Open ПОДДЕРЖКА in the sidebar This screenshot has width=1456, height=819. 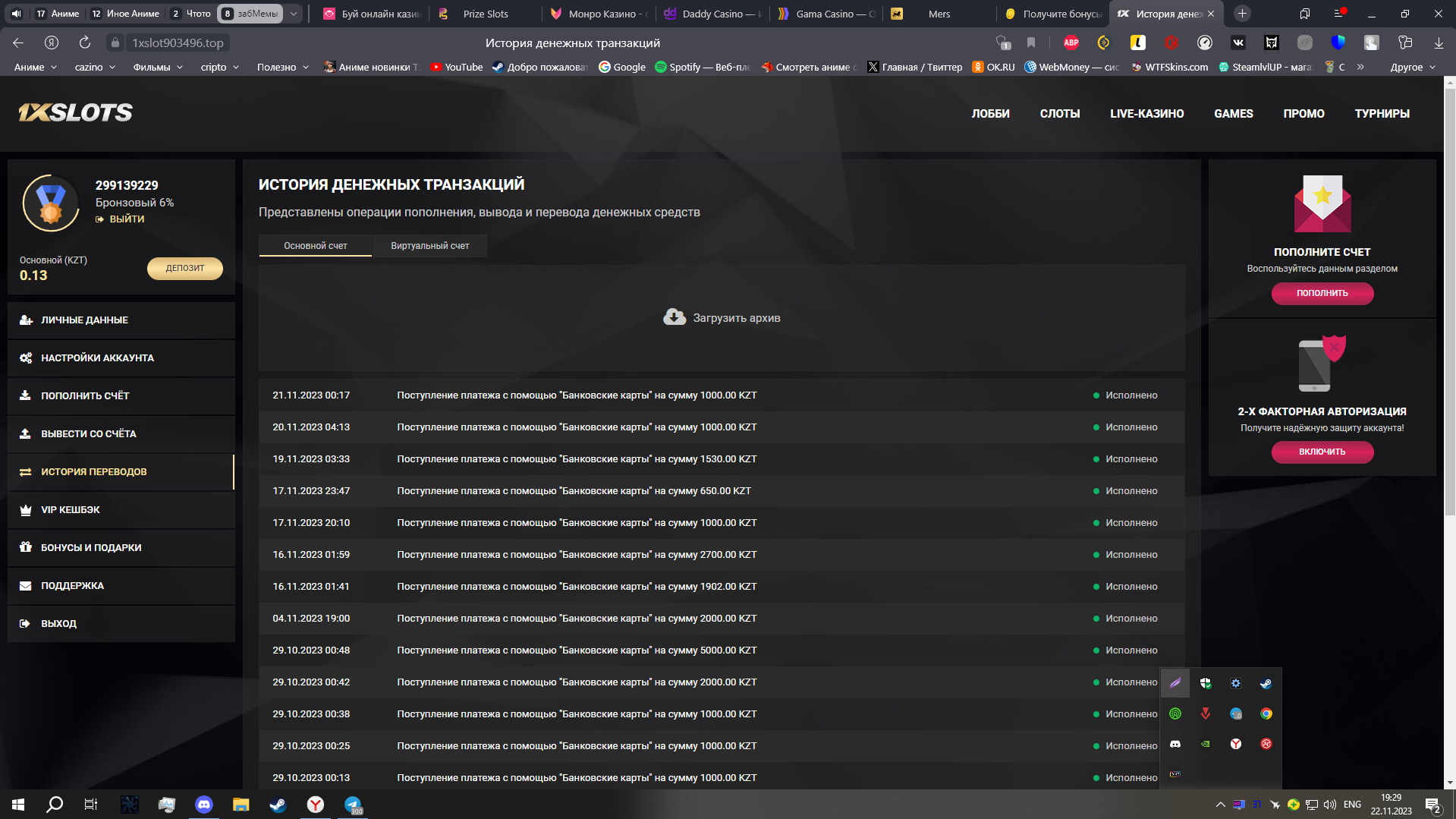121,586
